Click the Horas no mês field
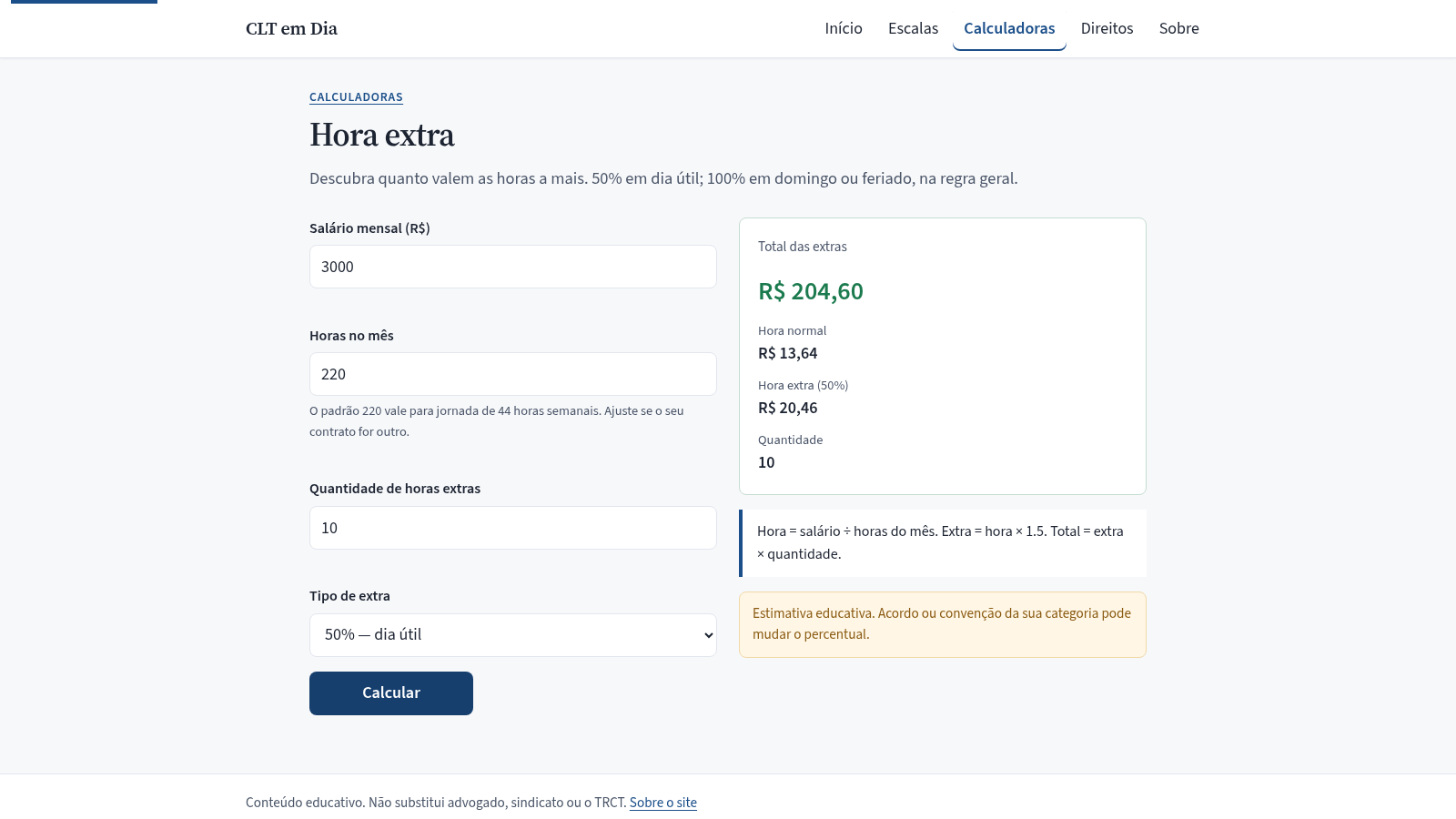The height and width of the screenshot is (819, 1456). coord(513,374)
